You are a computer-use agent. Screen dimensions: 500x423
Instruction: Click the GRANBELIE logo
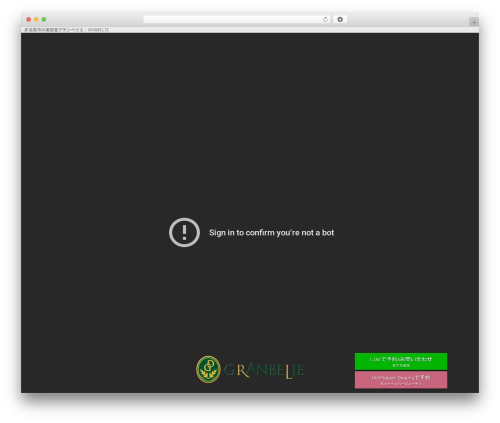[x=250, y=369]
